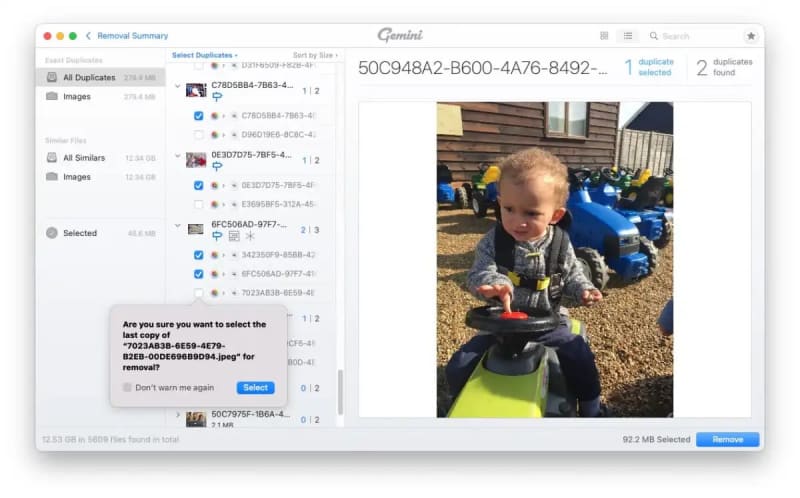Click Photos icon on C78D5BB4-7B63-4 file row
800x498 pixels.
coord(215,116)
